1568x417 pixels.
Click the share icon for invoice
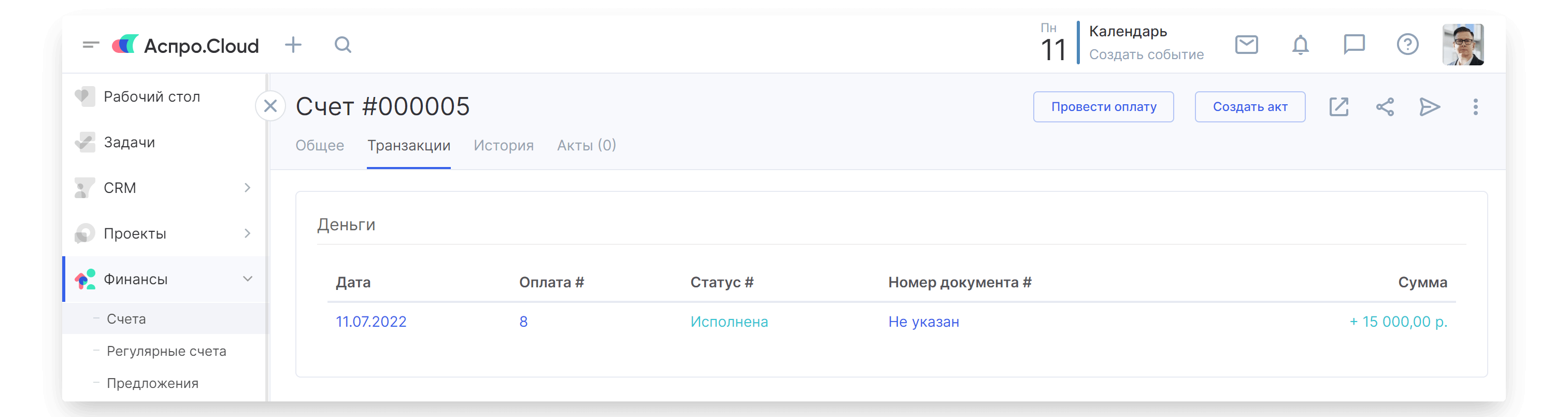pyautogui.click(x=1385, y=107)
